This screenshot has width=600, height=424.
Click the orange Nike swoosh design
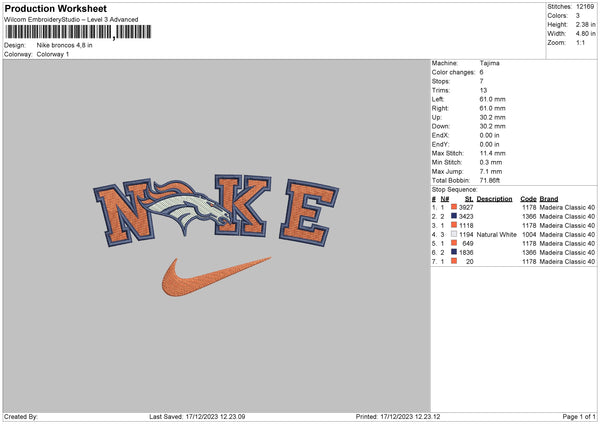(x=216, y=276)
